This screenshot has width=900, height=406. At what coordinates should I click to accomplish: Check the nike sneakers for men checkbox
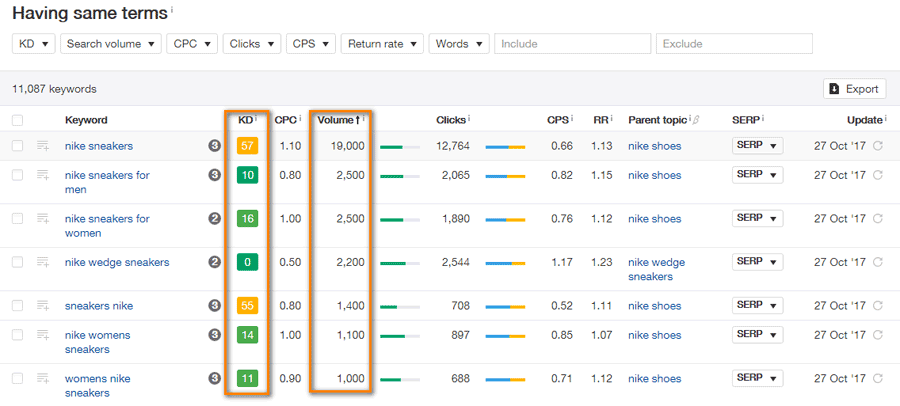[18, 175]
